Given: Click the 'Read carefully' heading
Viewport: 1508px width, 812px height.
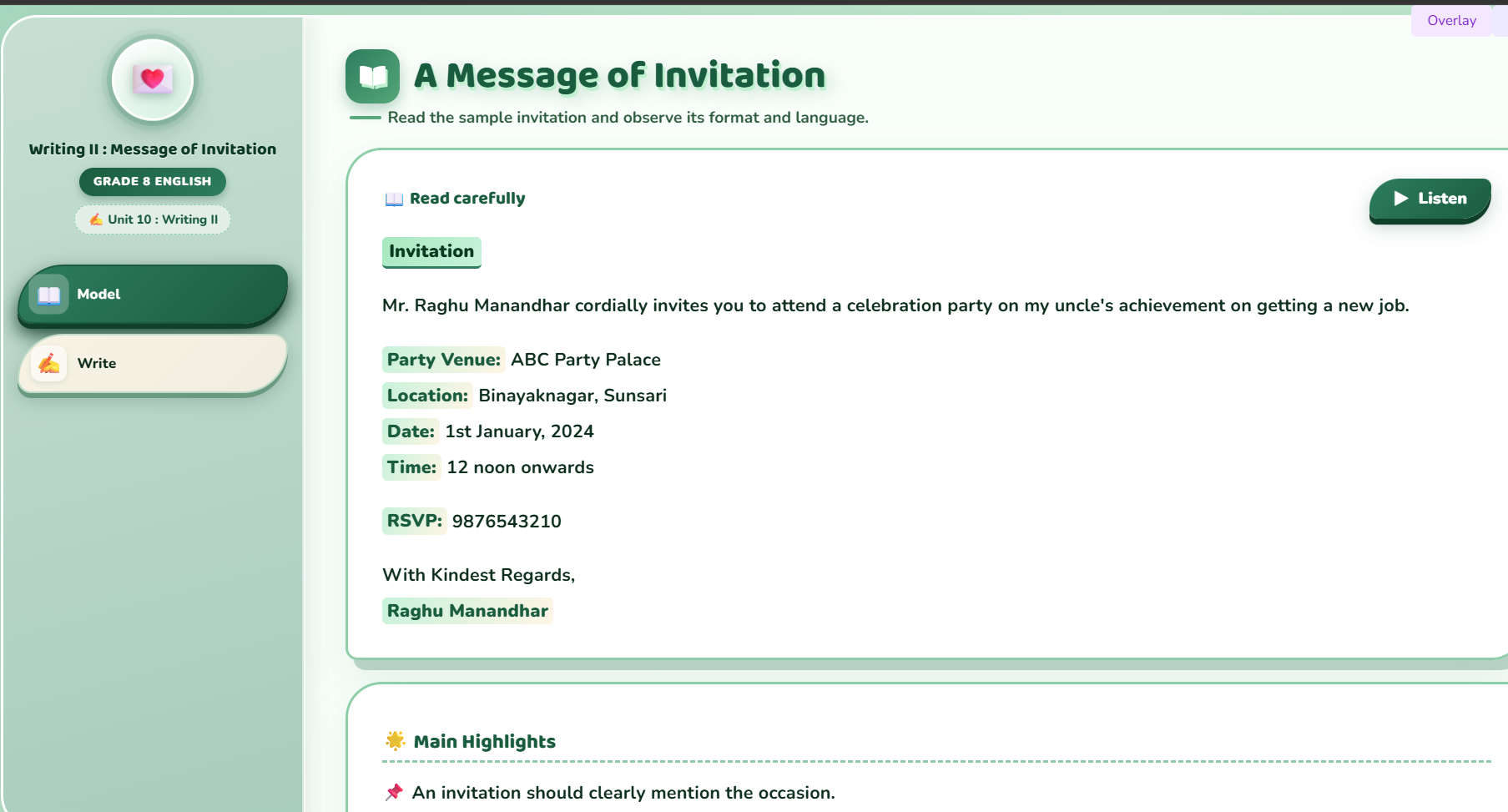Looking at the screenshot, I should point(467,199).
